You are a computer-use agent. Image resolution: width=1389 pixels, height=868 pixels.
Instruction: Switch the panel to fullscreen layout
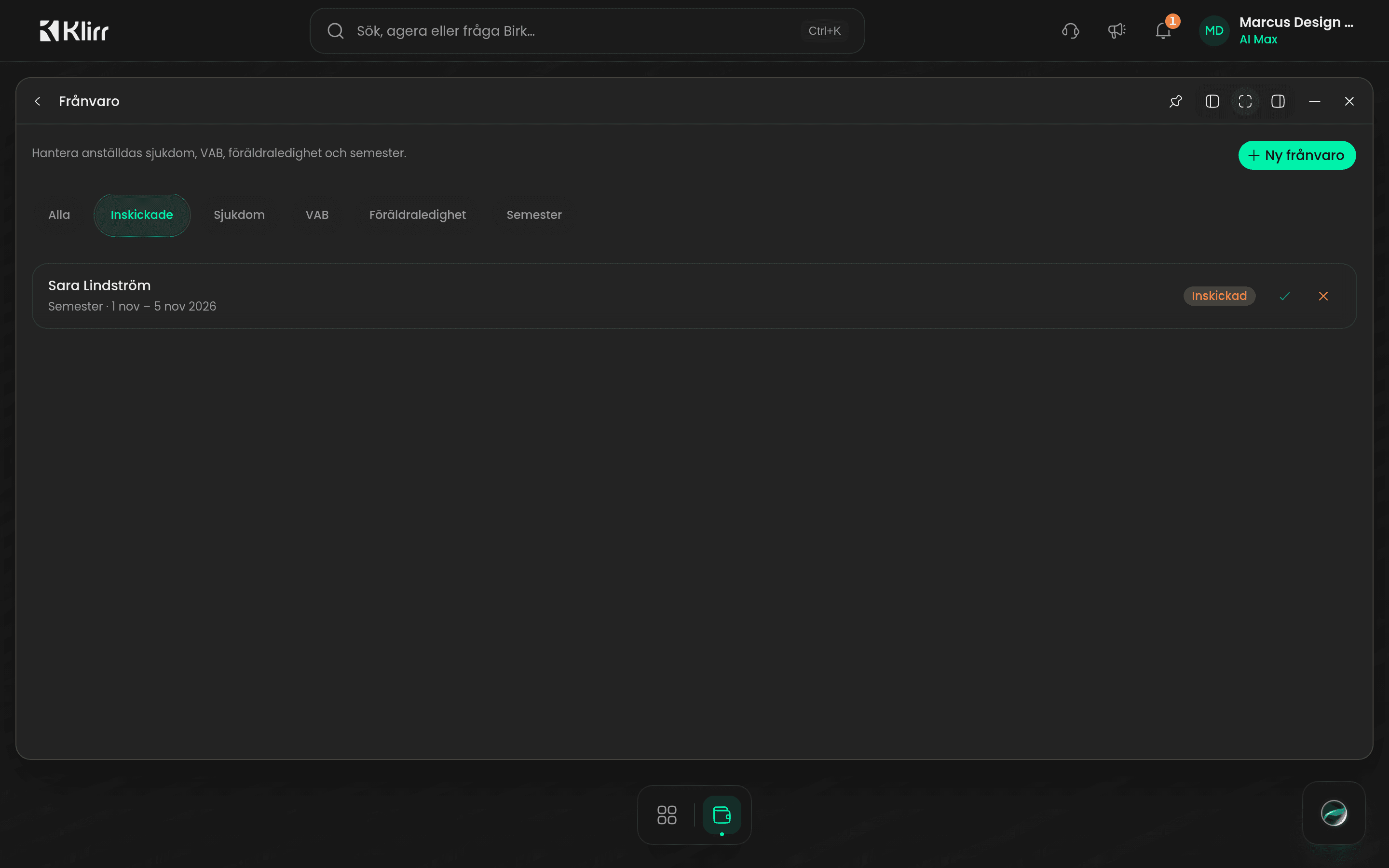(1245, 102)
